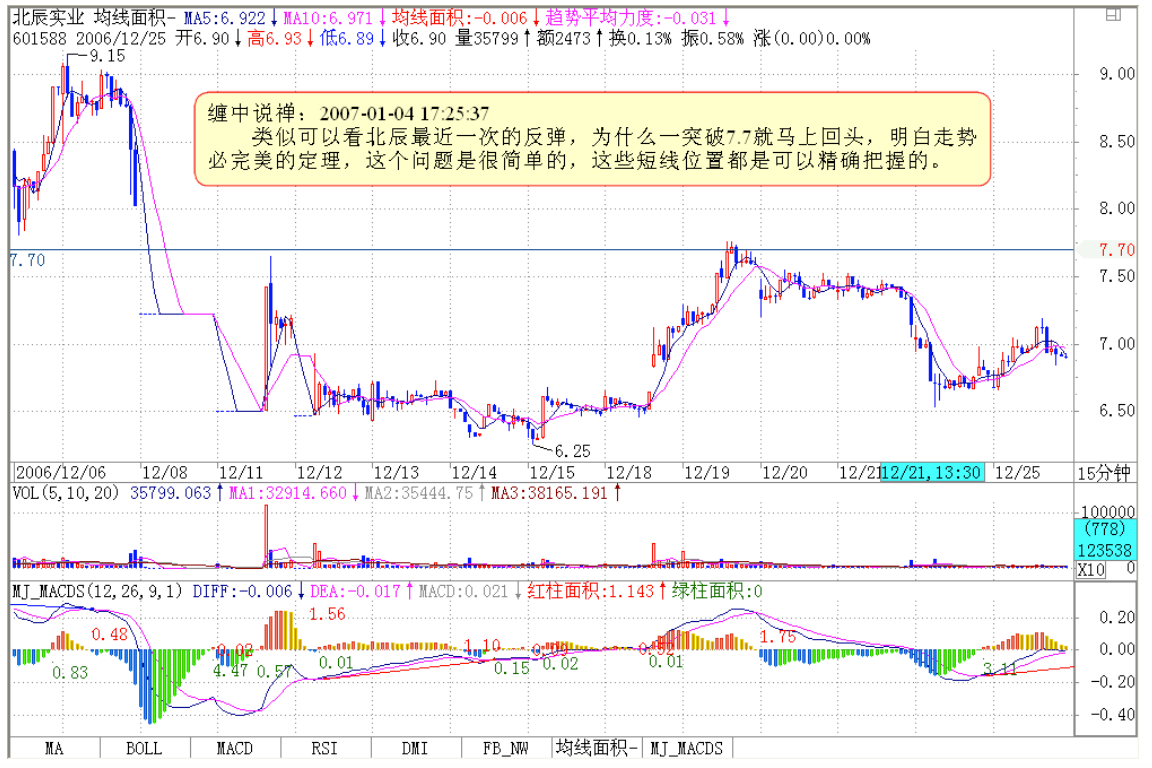Click the MA5:6.922 value in header
Viewport: 1152px width, 768px height.
click(225, 18)
